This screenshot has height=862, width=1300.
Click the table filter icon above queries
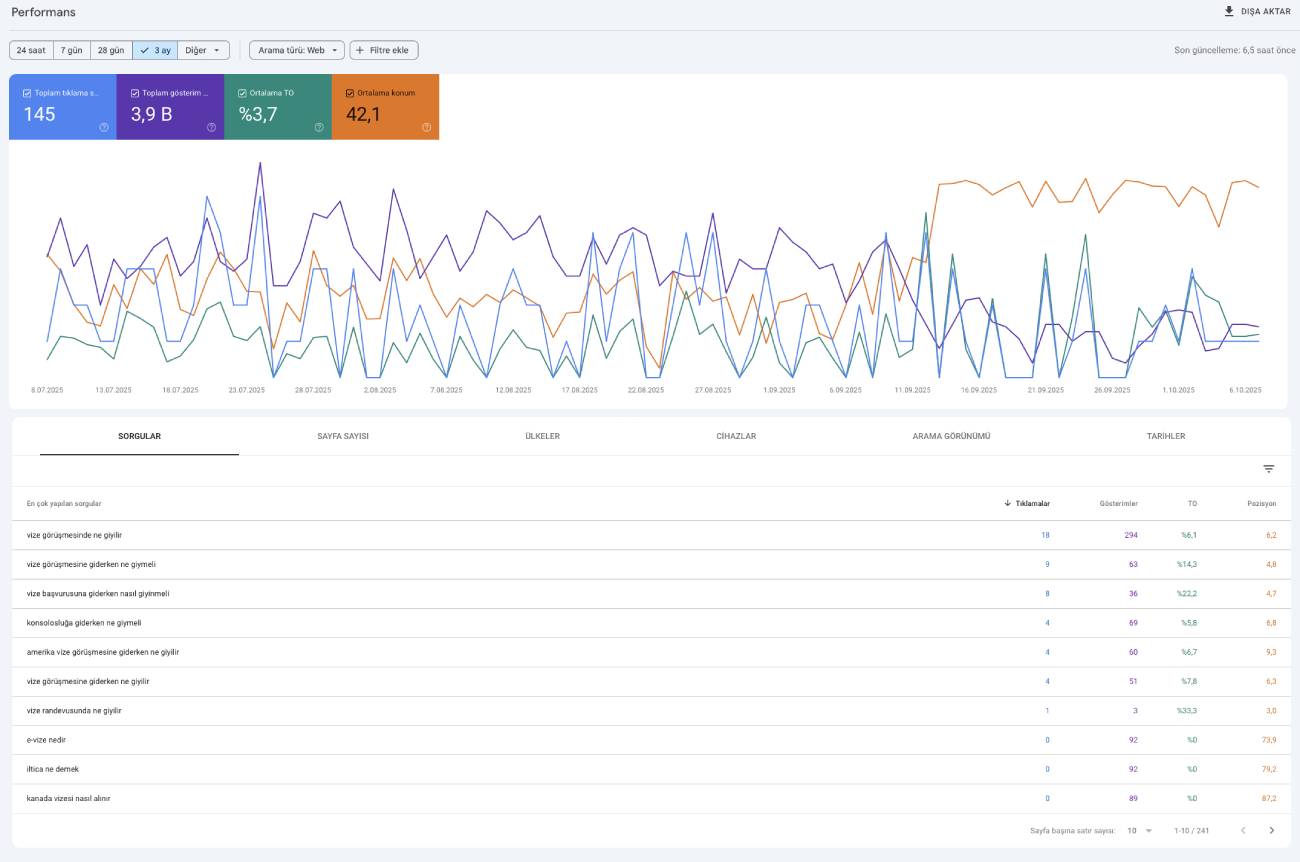[1269, 469]
